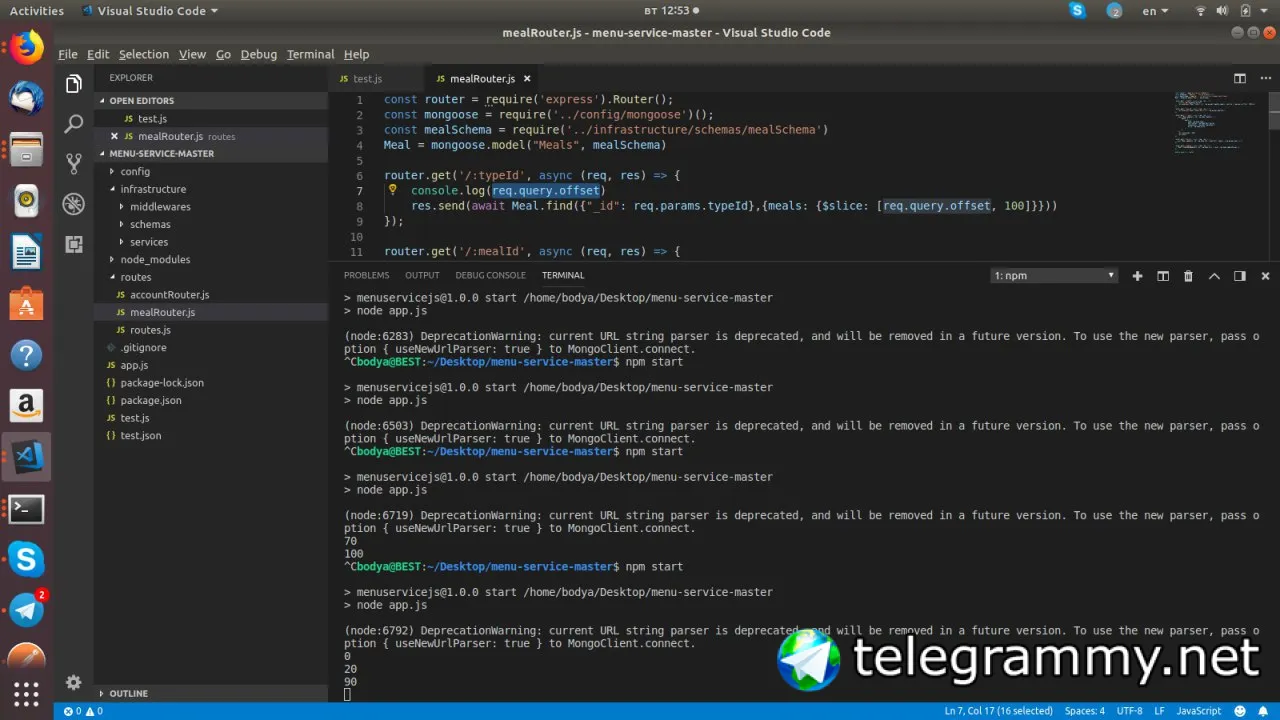Change language mode via JavaScript
This screenshot has width=1280, height=720.
pos(1198,711)
